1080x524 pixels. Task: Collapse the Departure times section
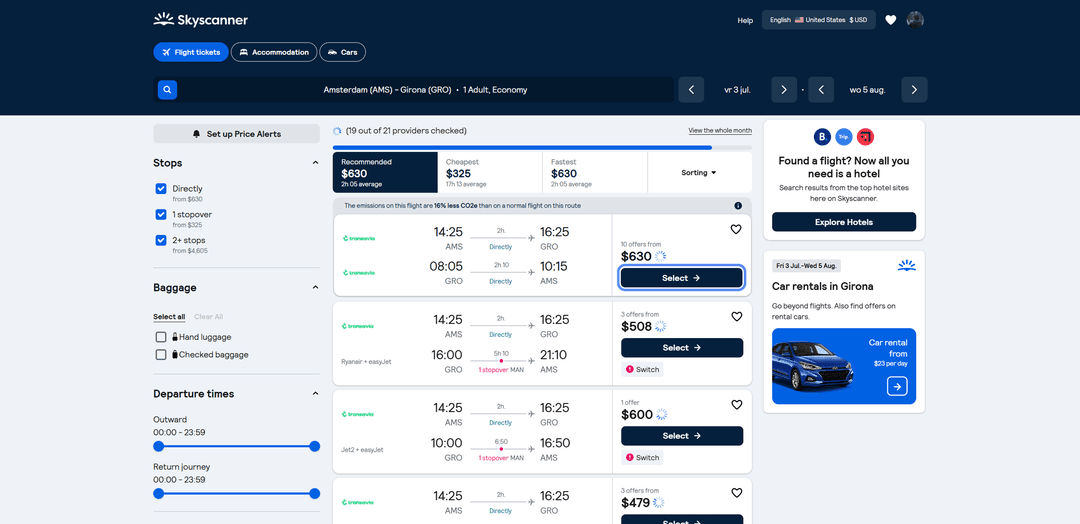pyautogui.click(x=315, y=394)
